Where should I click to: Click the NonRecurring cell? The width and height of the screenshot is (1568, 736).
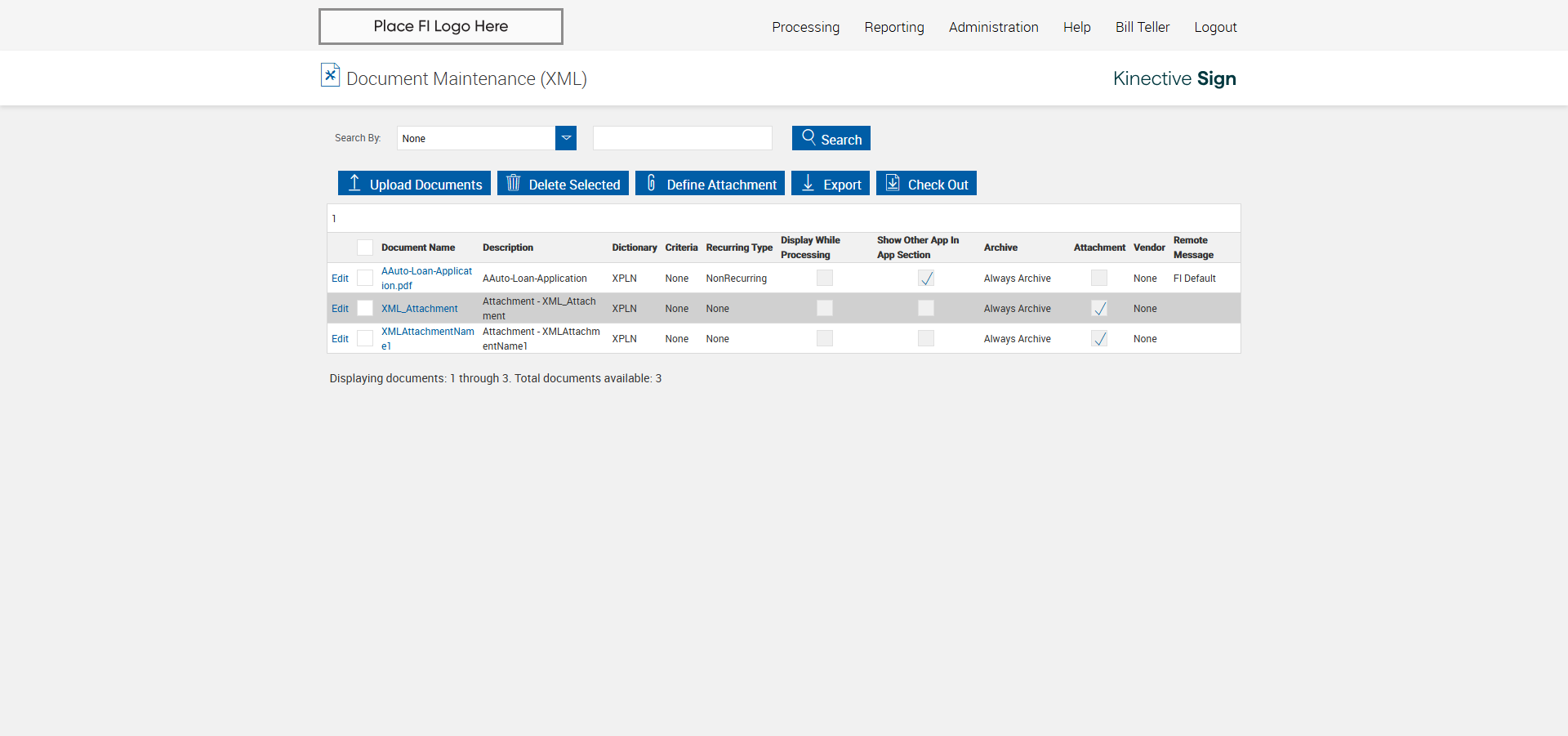click(x=737, y=279)
